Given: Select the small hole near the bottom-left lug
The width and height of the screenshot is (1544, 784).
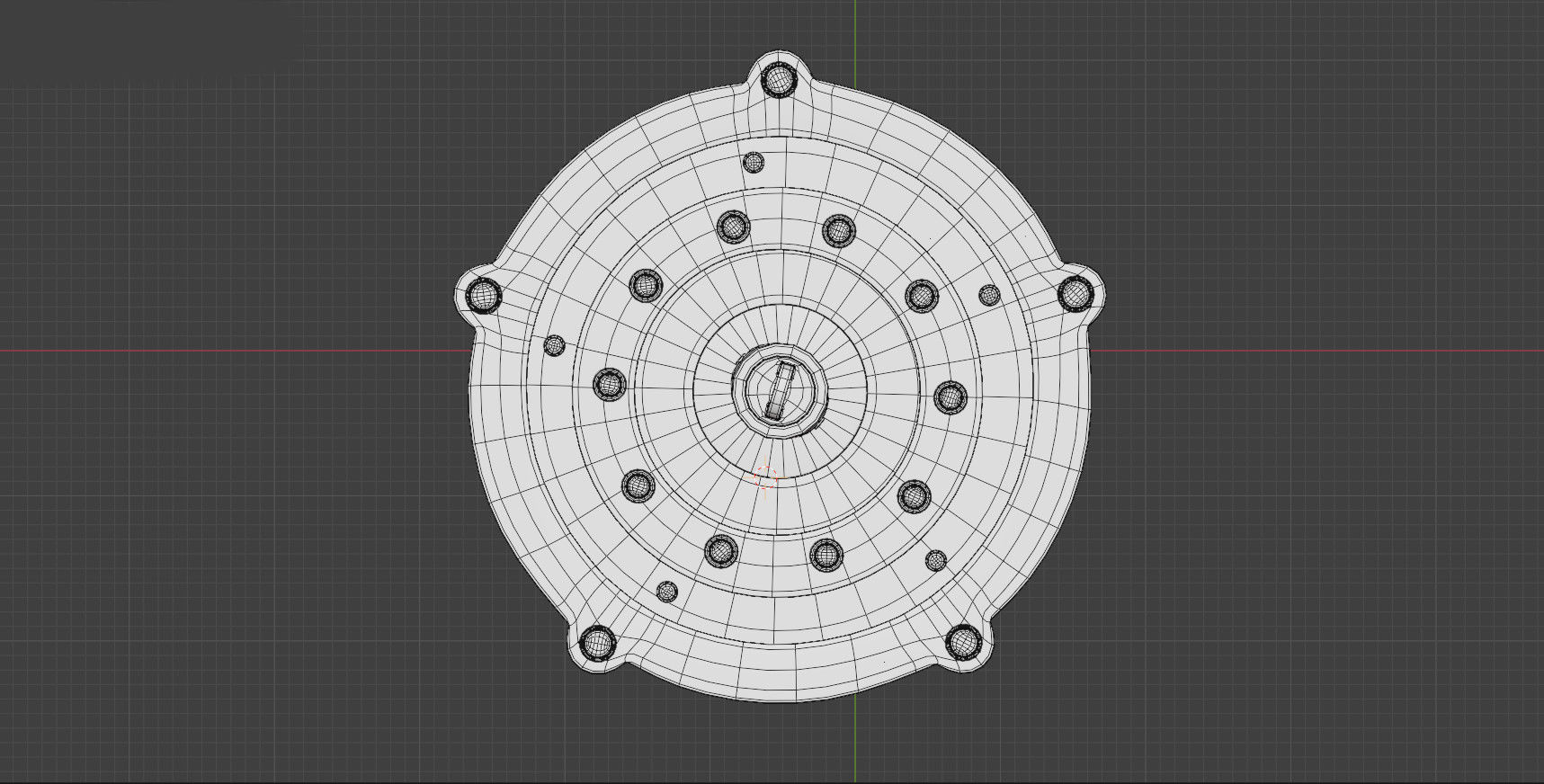Looking at the screenshot, I should (666, 592).
